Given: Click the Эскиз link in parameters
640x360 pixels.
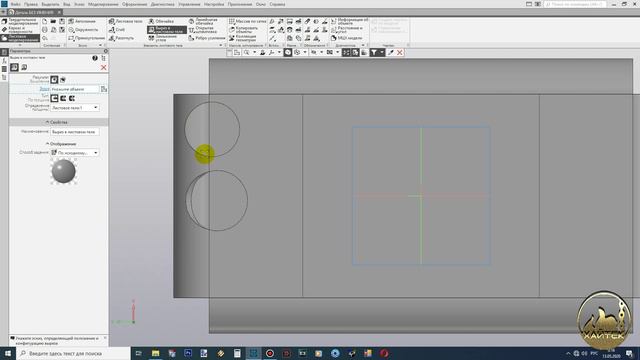Looking at the screenshot, I should click(x=44, y=89).
